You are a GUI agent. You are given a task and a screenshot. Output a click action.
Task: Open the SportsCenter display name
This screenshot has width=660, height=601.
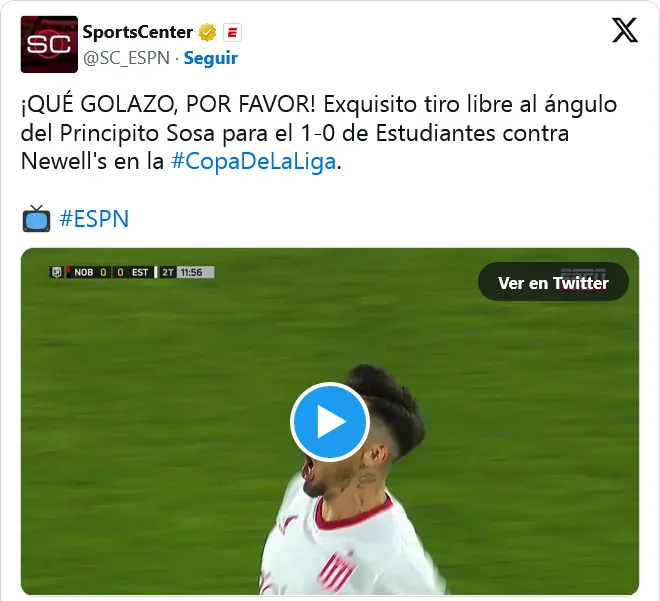point(137,32)
